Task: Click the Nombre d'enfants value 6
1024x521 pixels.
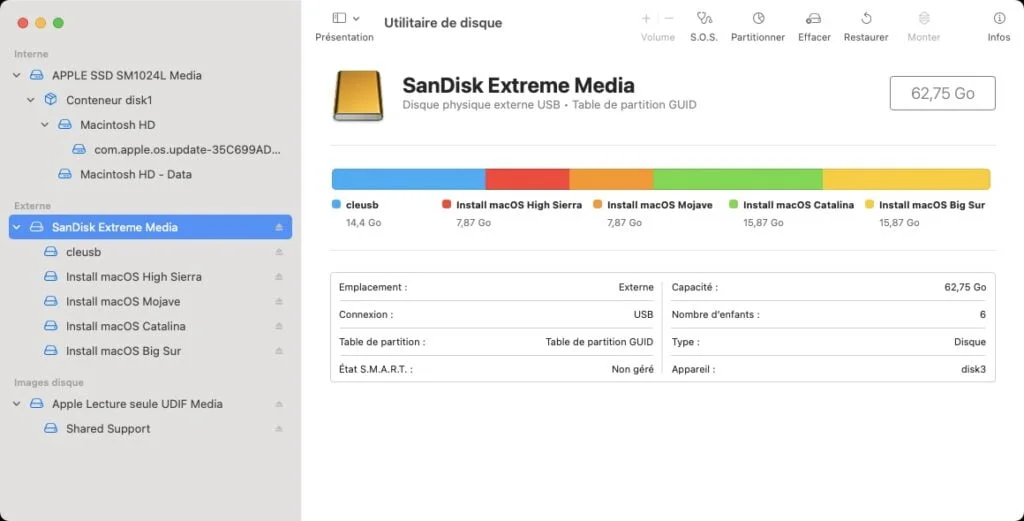Action: pos(982,315)
